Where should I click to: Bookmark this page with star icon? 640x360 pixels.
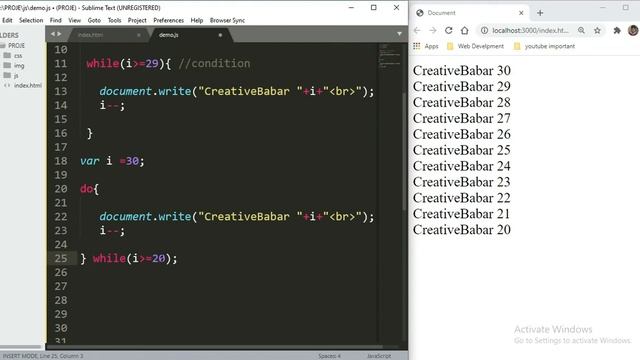coord(597,31)
